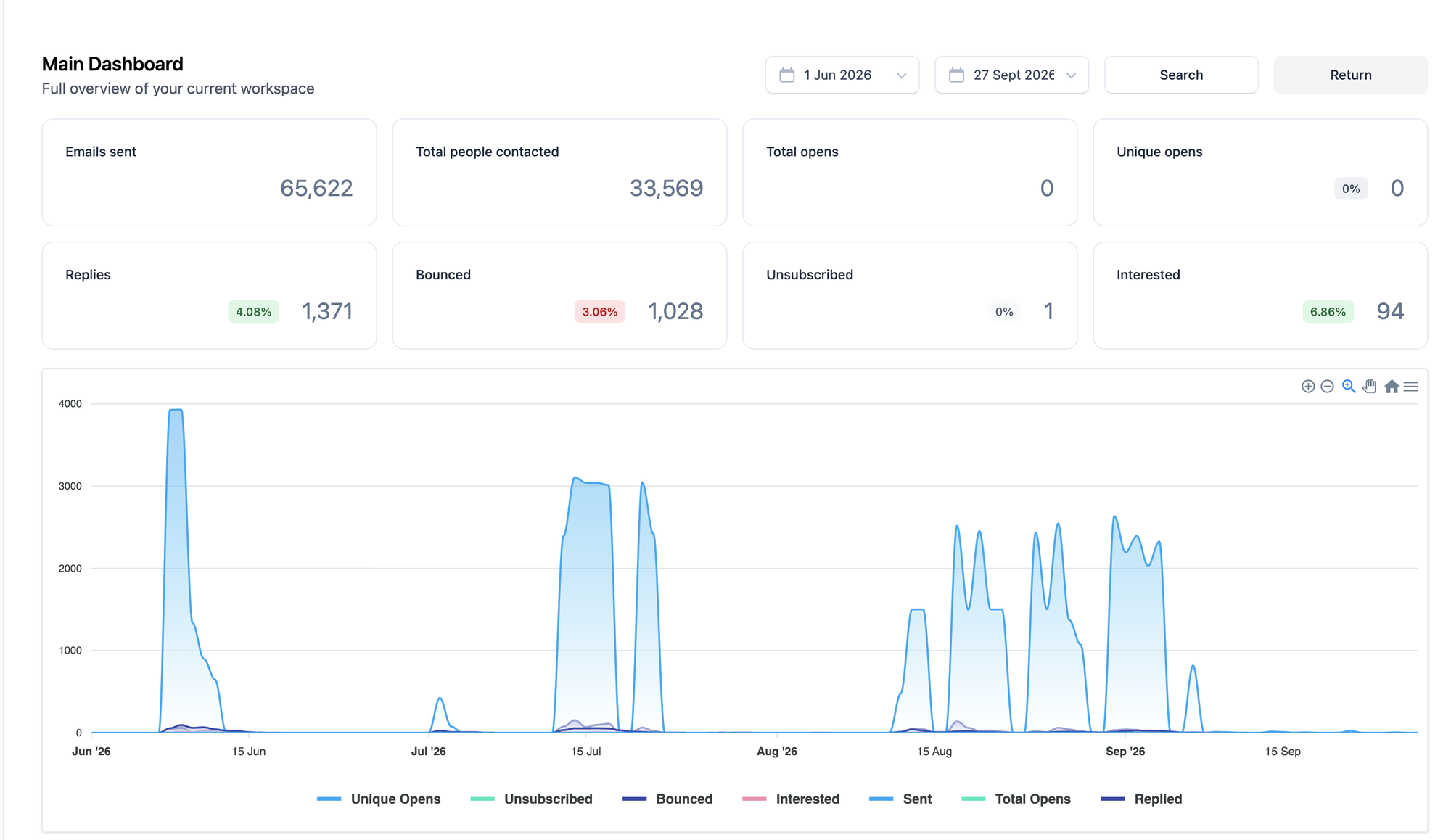Toggle the Unique Opens legend series
The image size is (1451, 840).
click(x=379, y=799)
